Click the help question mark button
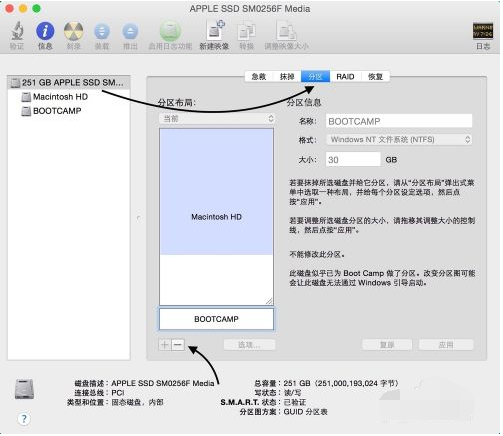 (x=24, y=419)
